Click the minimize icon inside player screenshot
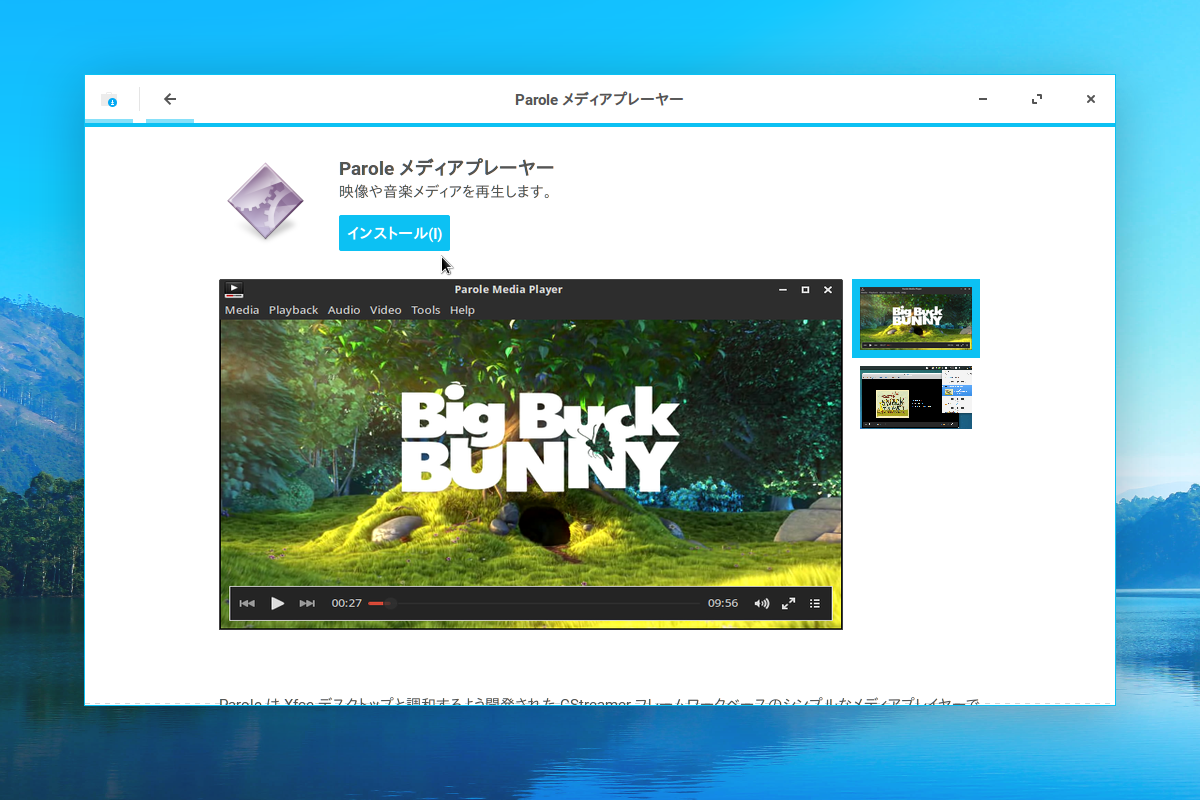Screen dimensions: 1200x800 tap(783, 290)
